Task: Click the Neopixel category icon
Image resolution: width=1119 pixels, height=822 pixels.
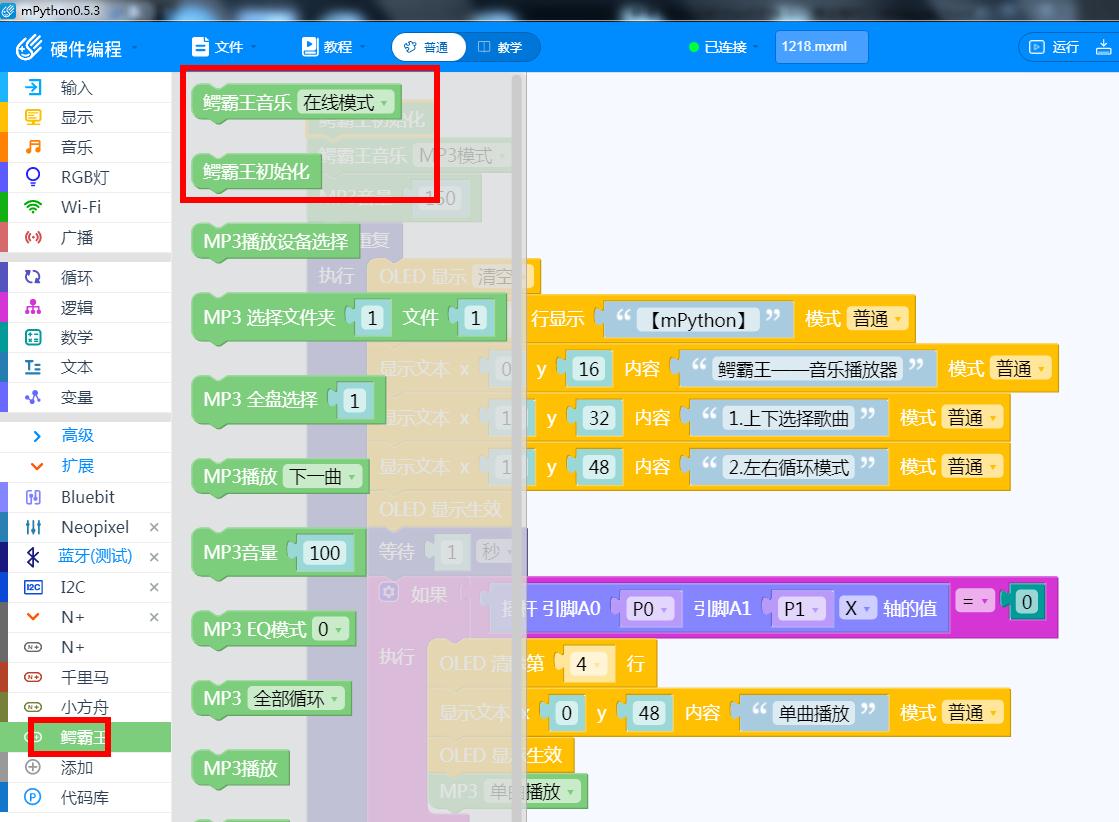Action: [x=33, y=527]
